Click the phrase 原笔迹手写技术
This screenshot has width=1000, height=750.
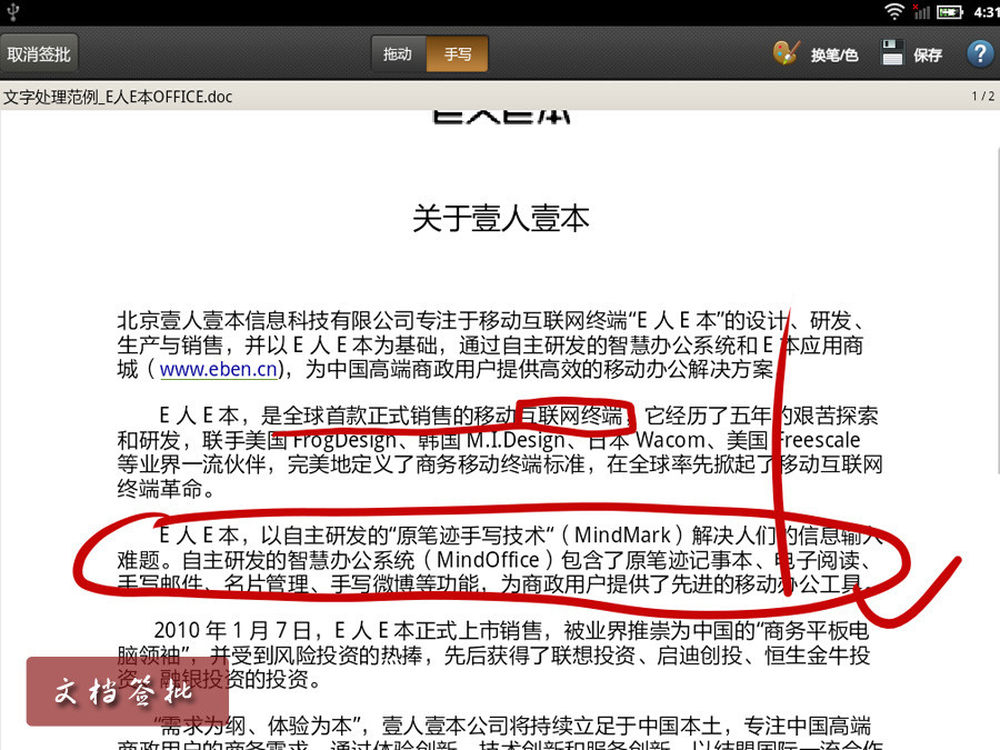tap(471, 535)
